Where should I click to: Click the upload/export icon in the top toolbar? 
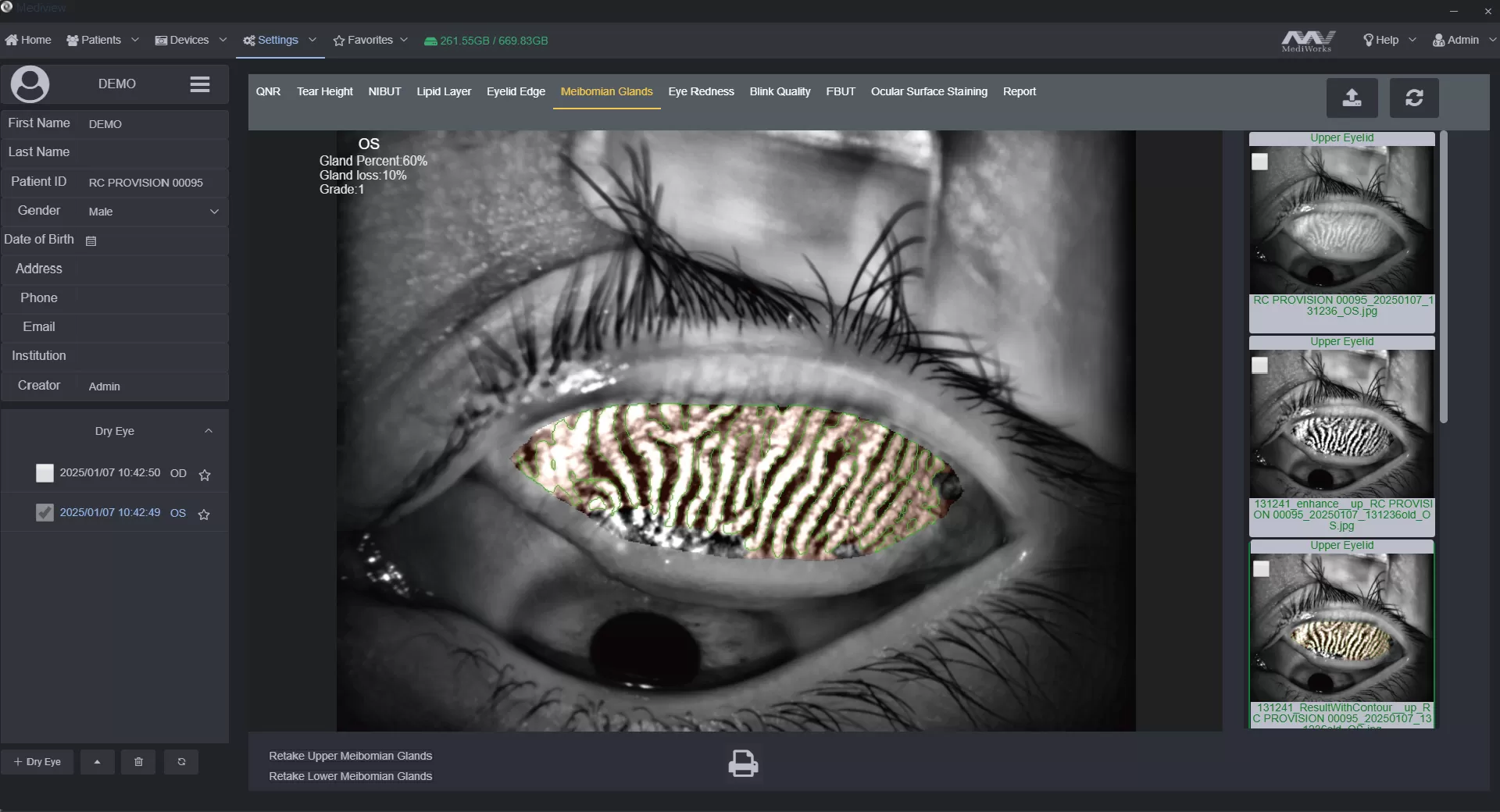tap(1352, 98)
